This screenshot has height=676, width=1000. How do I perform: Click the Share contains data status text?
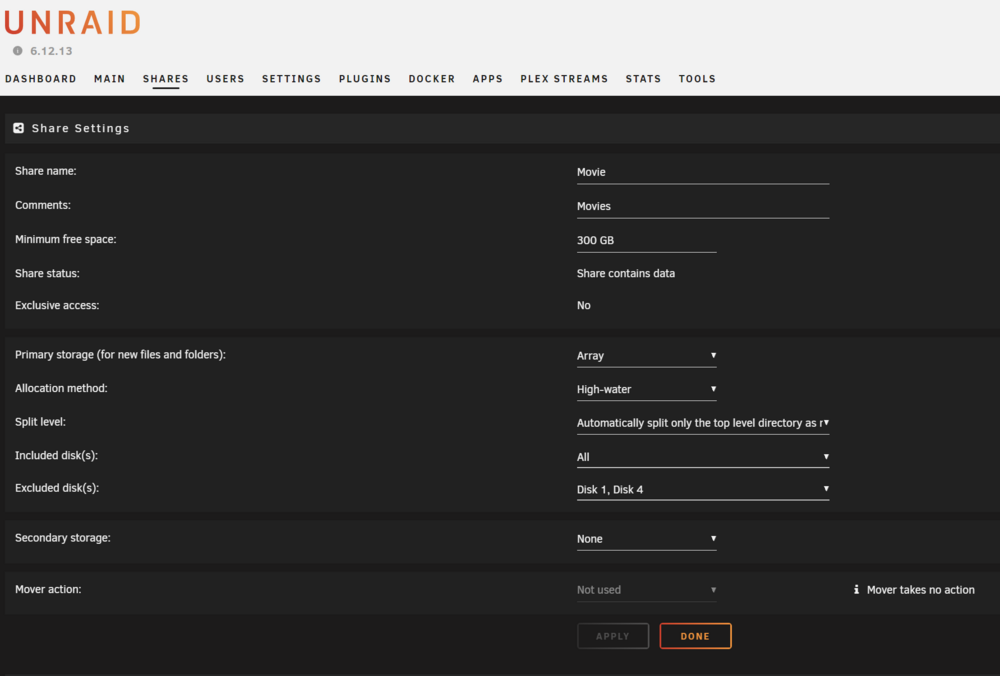(x=626, y=274)
